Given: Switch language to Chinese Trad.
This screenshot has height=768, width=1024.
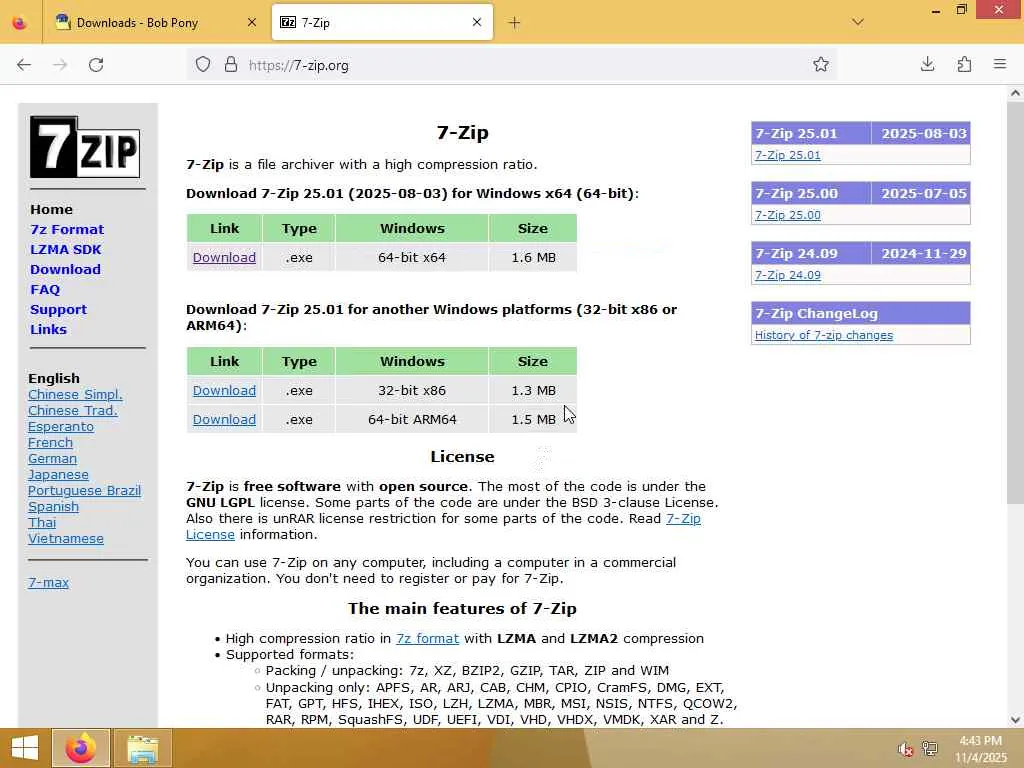Looking at the screenshot, I should coord(72,410).
